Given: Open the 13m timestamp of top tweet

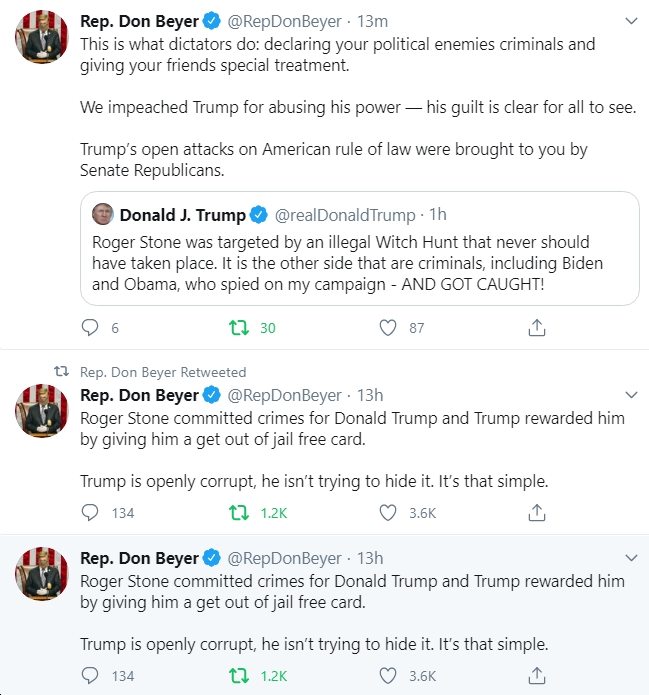Looking at the screenshot, I should point(372,21).
